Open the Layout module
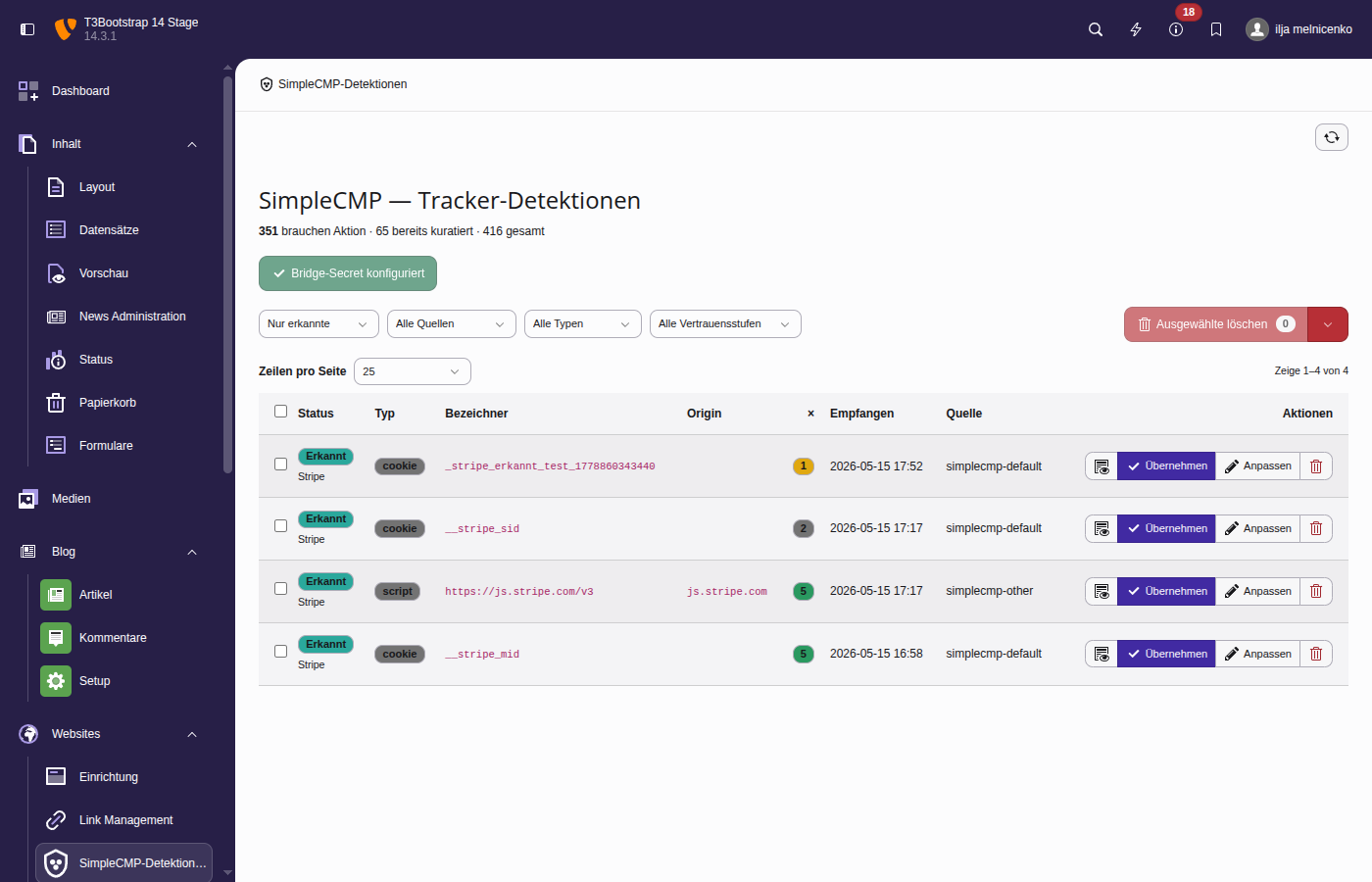Viewport: 1372px width, 882px height. (125, 187)
